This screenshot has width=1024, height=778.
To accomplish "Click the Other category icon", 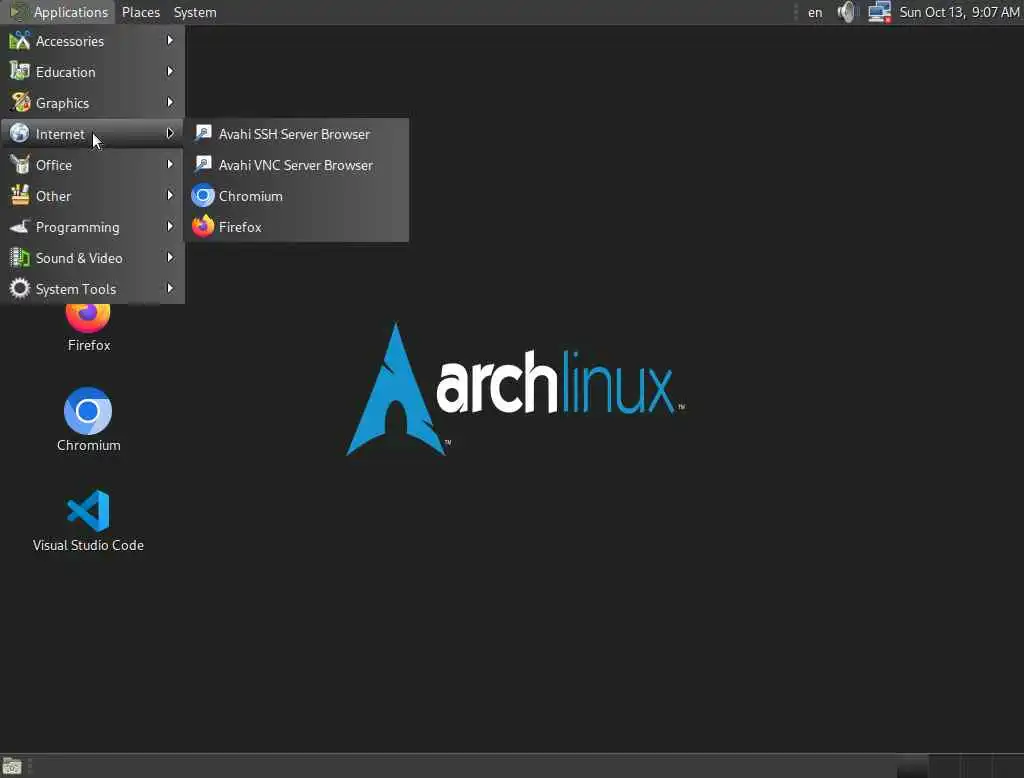I will tap(20, 195).
